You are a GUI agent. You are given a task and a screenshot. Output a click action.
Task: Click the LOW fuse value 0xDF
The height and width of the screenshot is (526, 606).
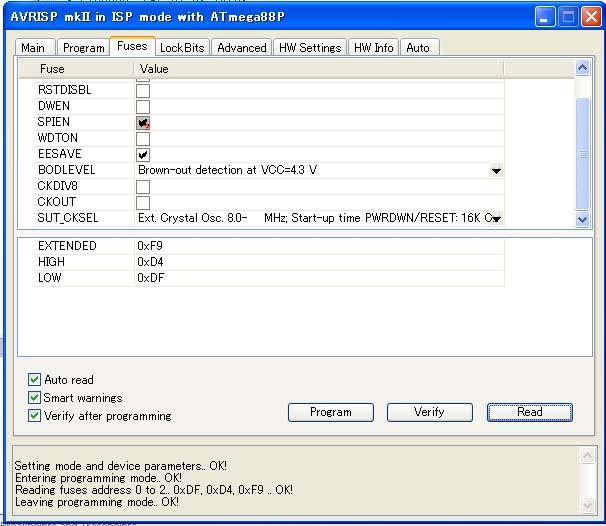tap(151, 278)
